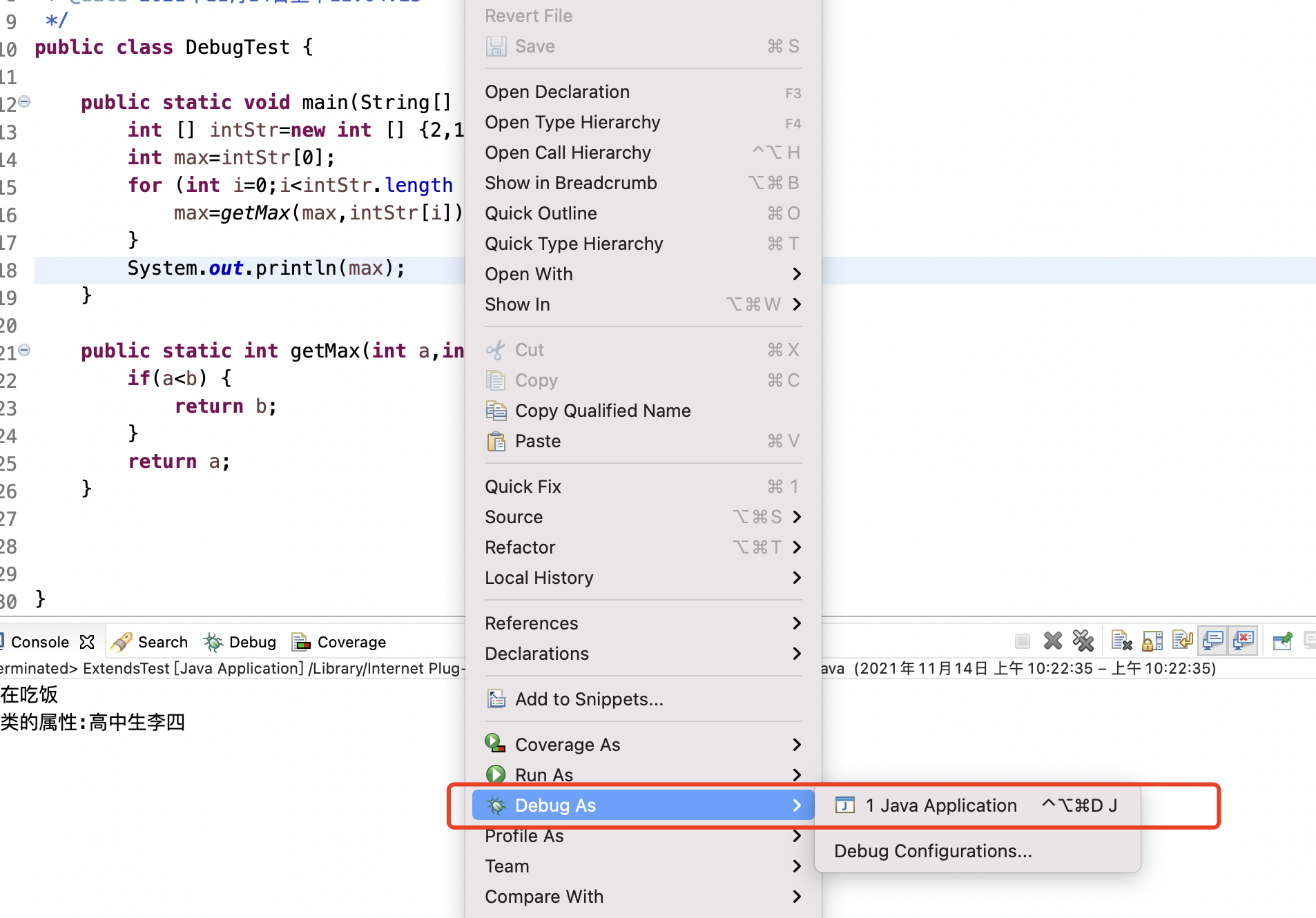The image size is (1316, 918).
Task: Click the Copy icon in context menu
Action: tap(496, 380)
